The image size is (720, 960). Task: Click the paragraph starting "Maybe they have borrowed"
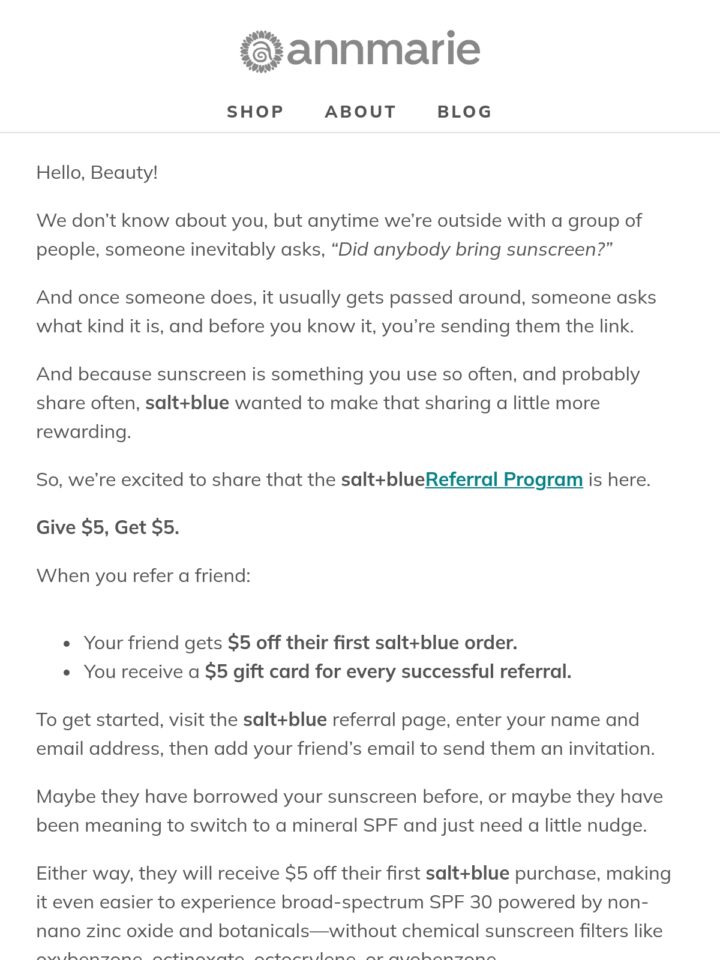coord(350,811)
